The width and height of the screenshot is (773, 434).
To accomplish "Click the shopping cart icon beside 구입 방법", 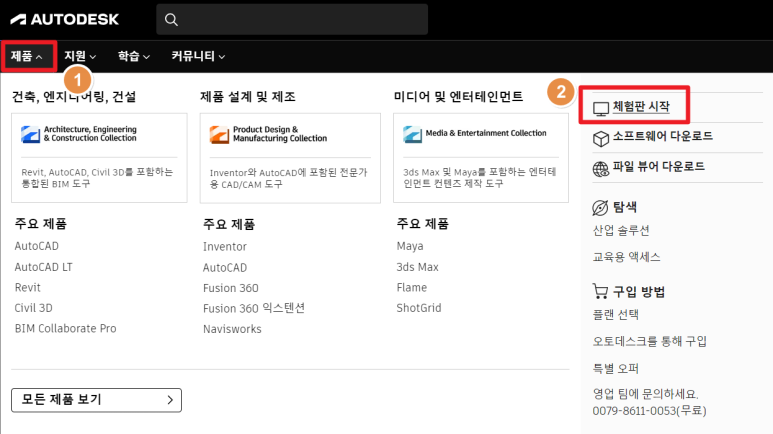I will [600, 291].
